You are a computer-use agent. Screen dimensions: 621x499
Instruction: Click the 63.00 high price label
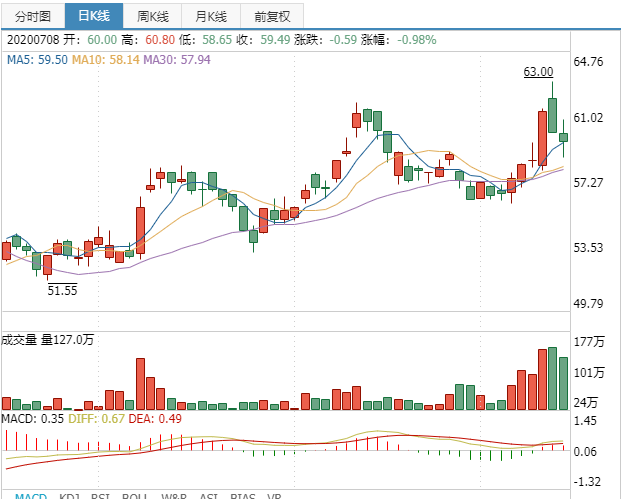538,72
